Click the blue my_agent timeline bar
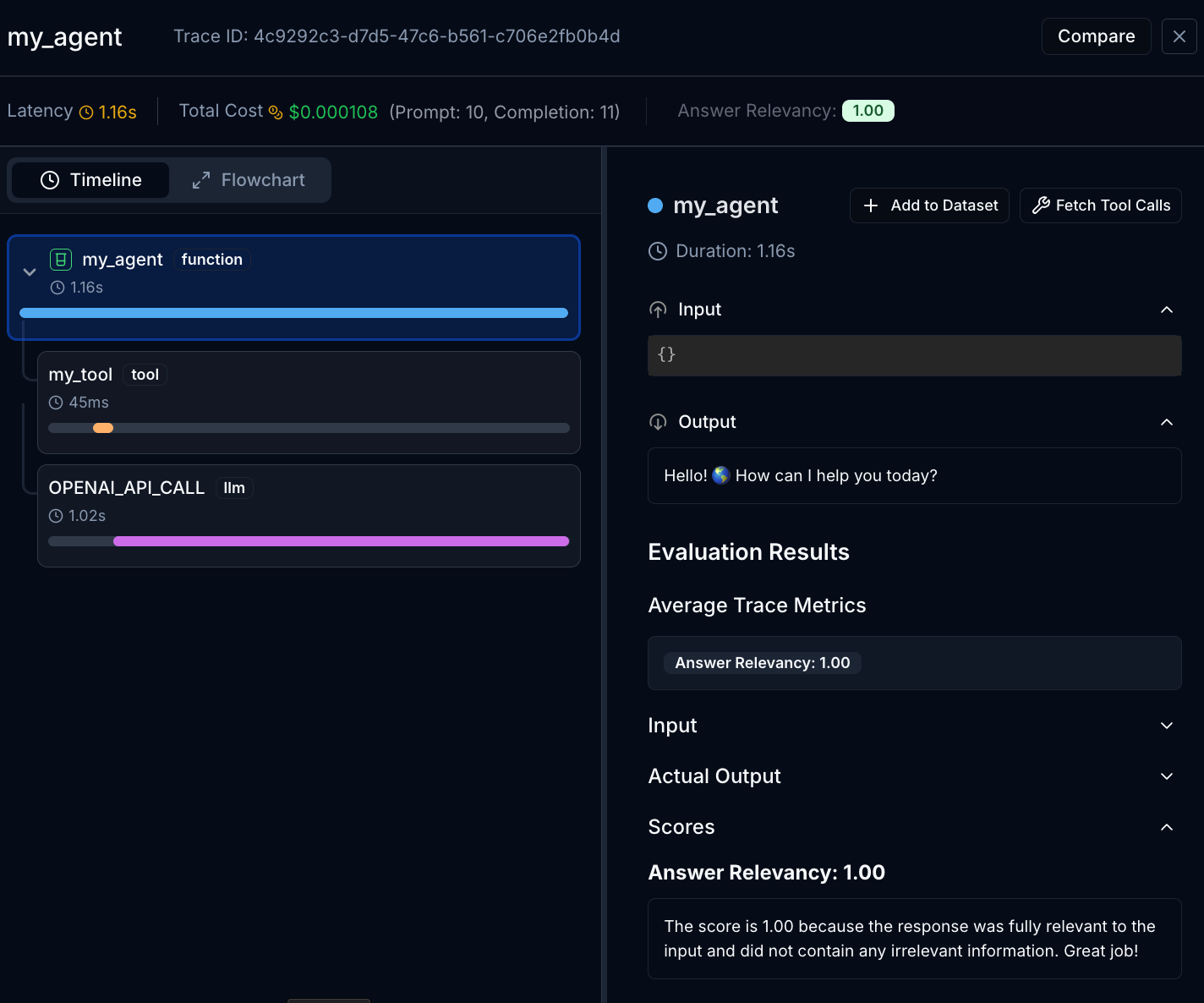The height and width of the screenshot is (1003, 1204). 293,313
